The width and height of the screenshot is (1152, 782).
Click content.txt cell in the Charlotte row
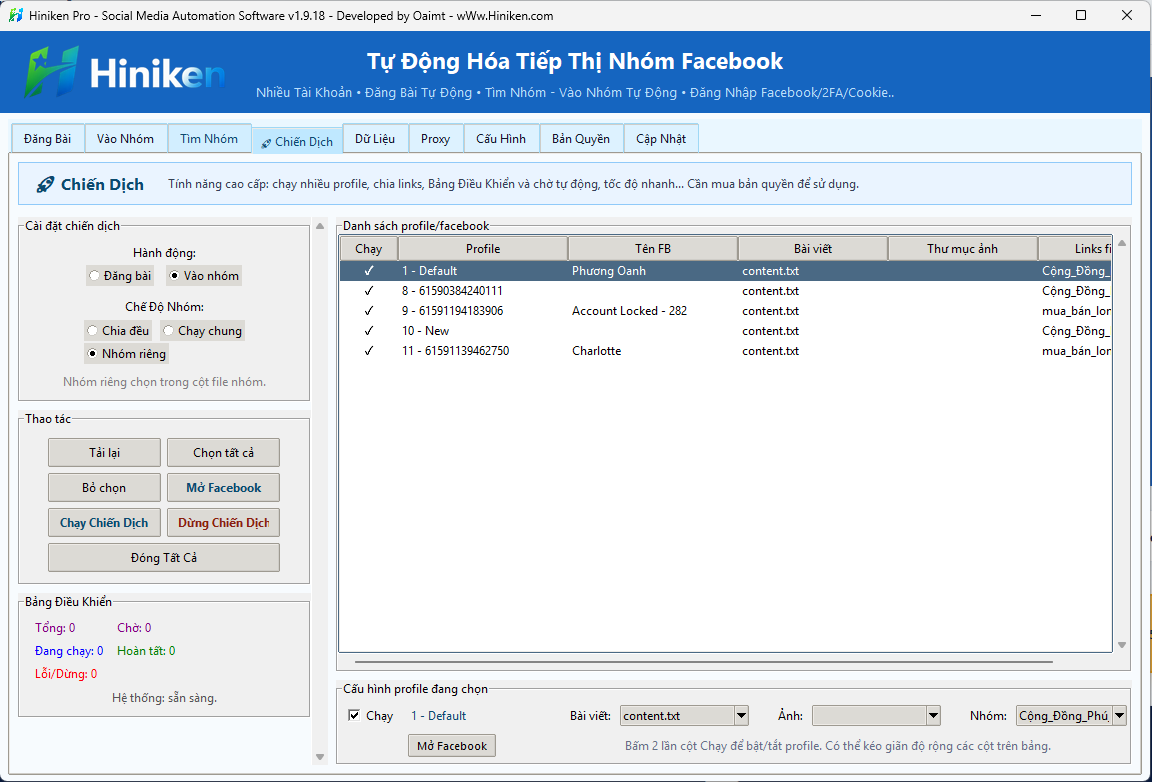770,351
